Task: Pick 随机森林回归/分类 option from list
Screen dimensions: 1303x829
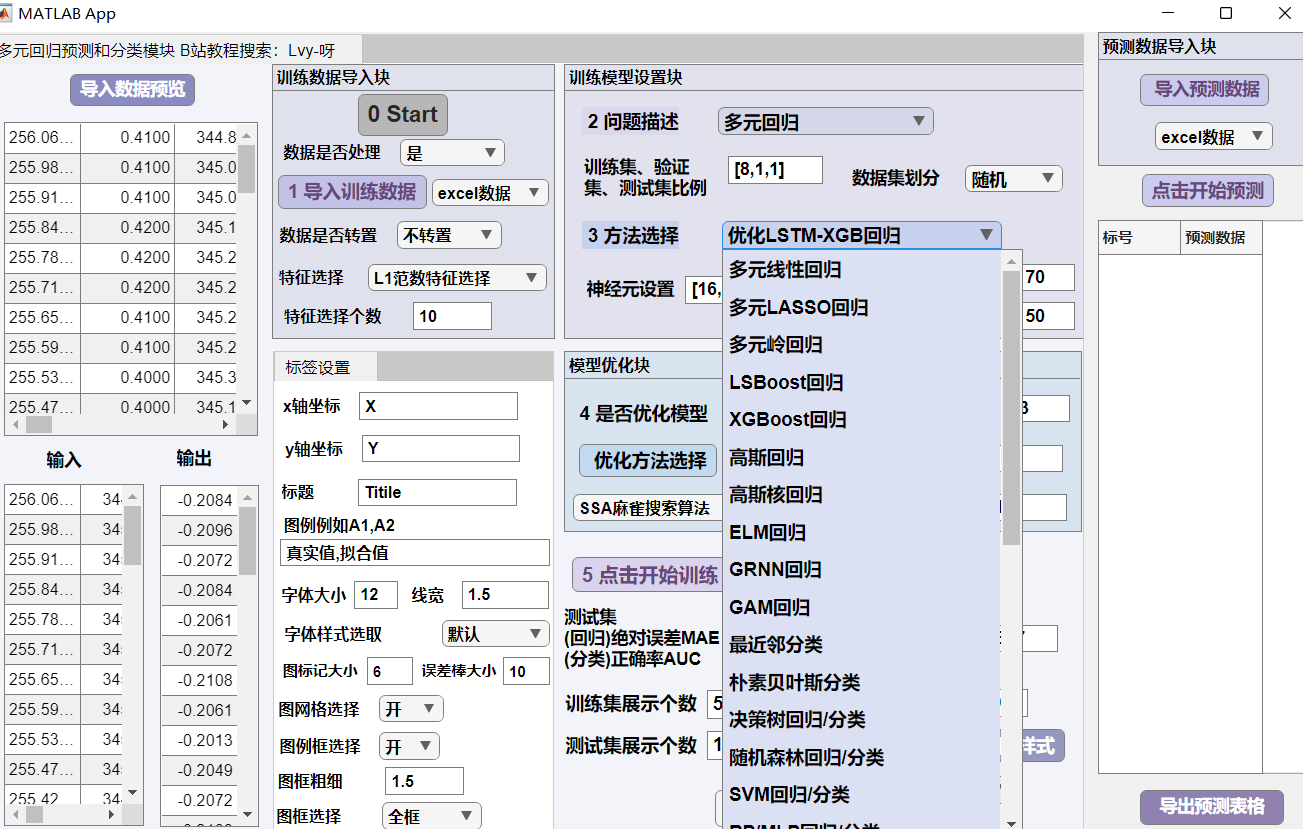Action: [x=806, y=757]
